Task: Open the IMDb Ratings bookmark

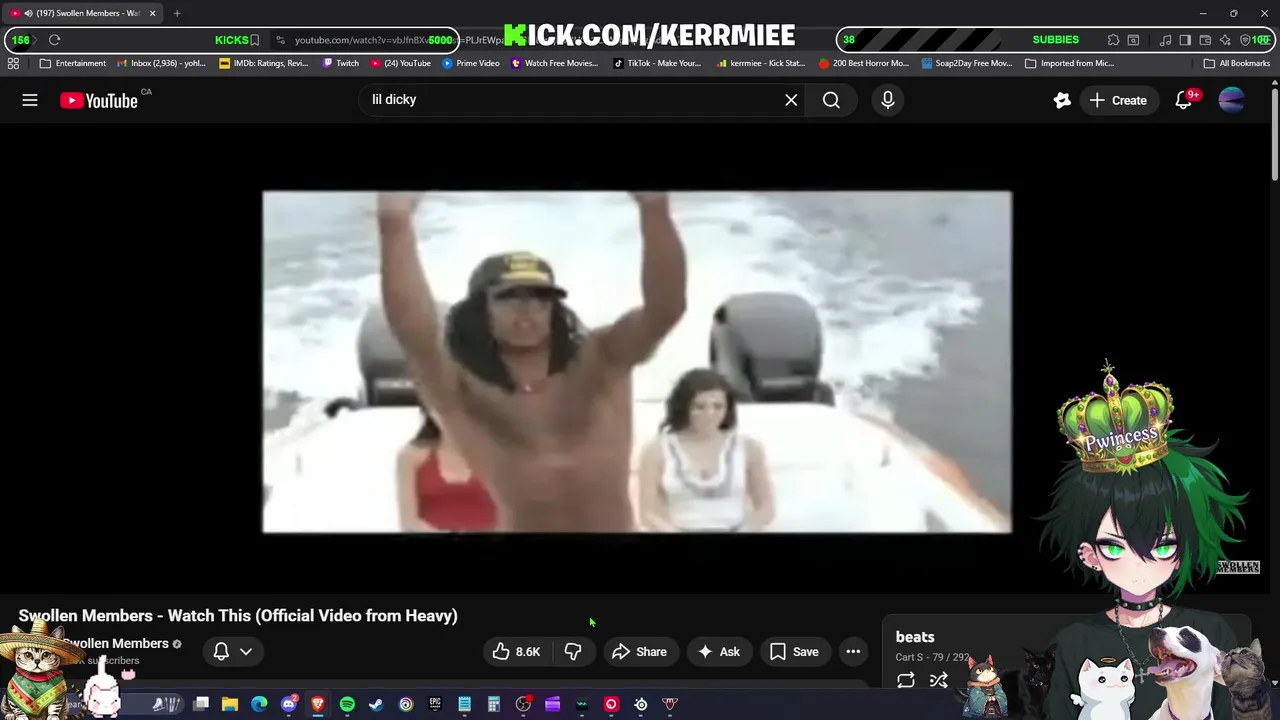Action: point(264,63)
